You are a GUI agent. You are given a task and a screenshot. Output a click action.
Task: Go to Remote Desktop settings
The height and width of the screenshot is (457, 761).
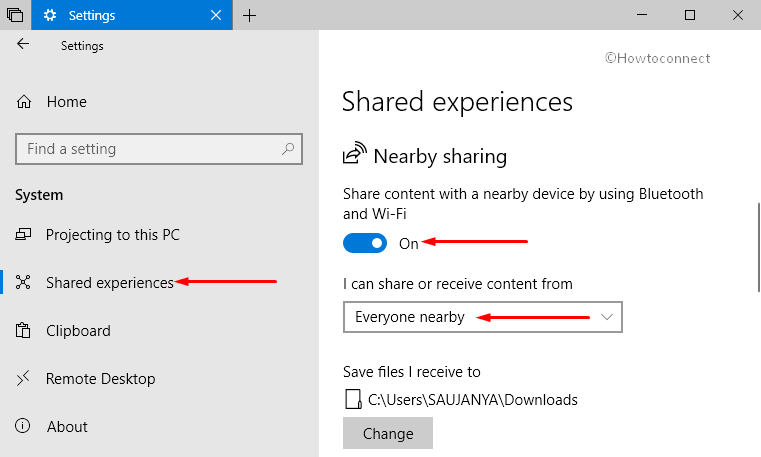100,378
